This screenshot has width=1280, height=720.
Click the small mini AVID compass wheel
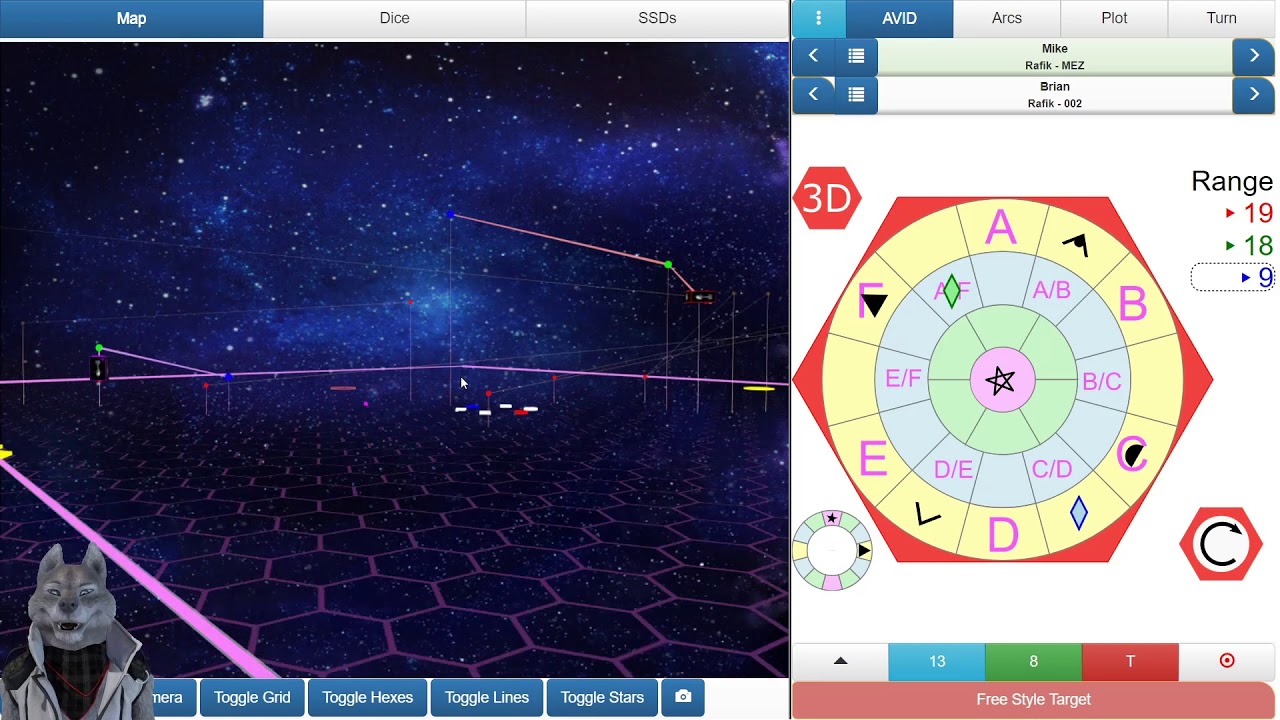832,550
